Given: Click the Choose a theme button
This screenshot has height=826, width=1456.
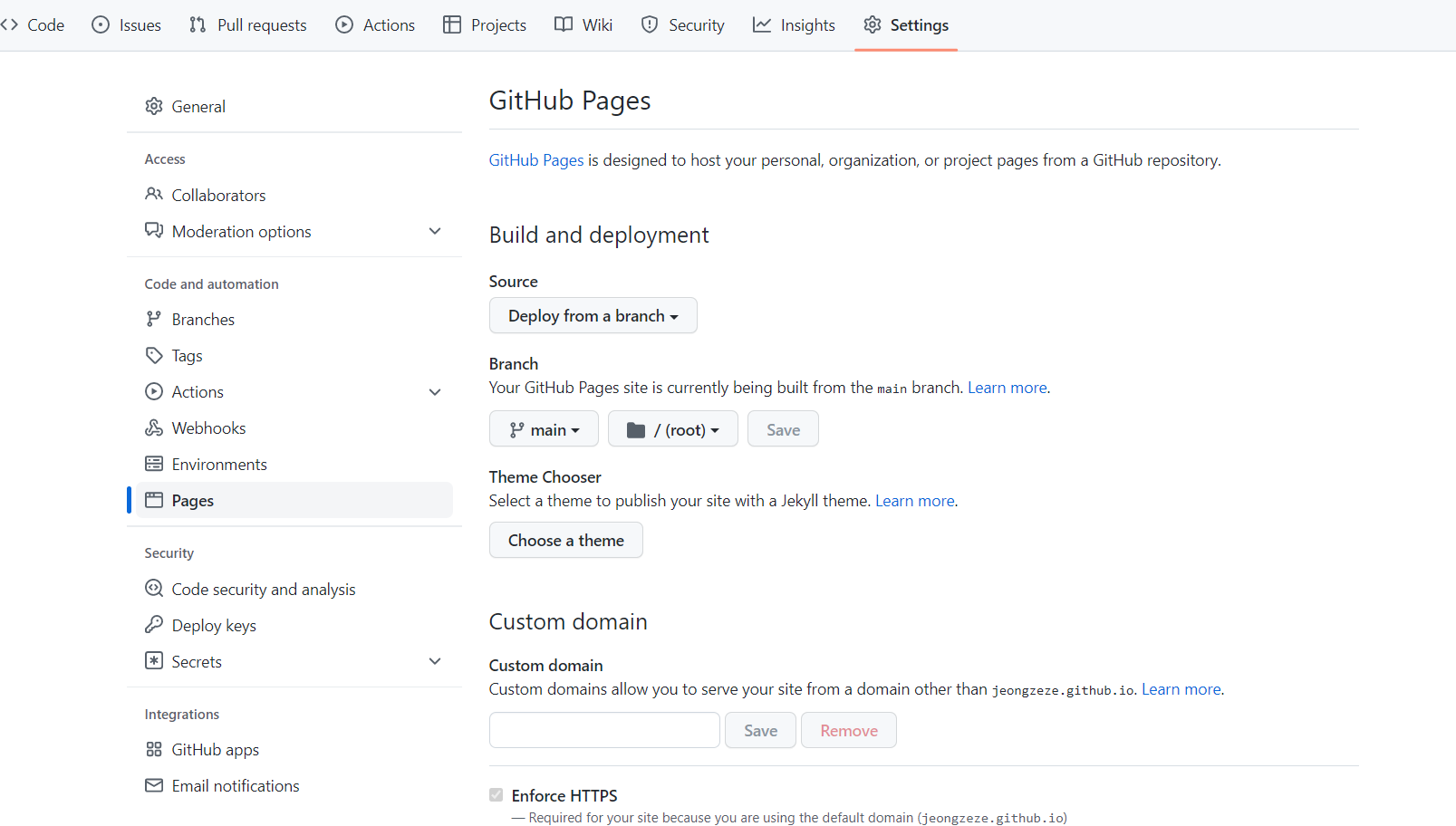Looking at the screenshot, I should click(x=566, y=540).
